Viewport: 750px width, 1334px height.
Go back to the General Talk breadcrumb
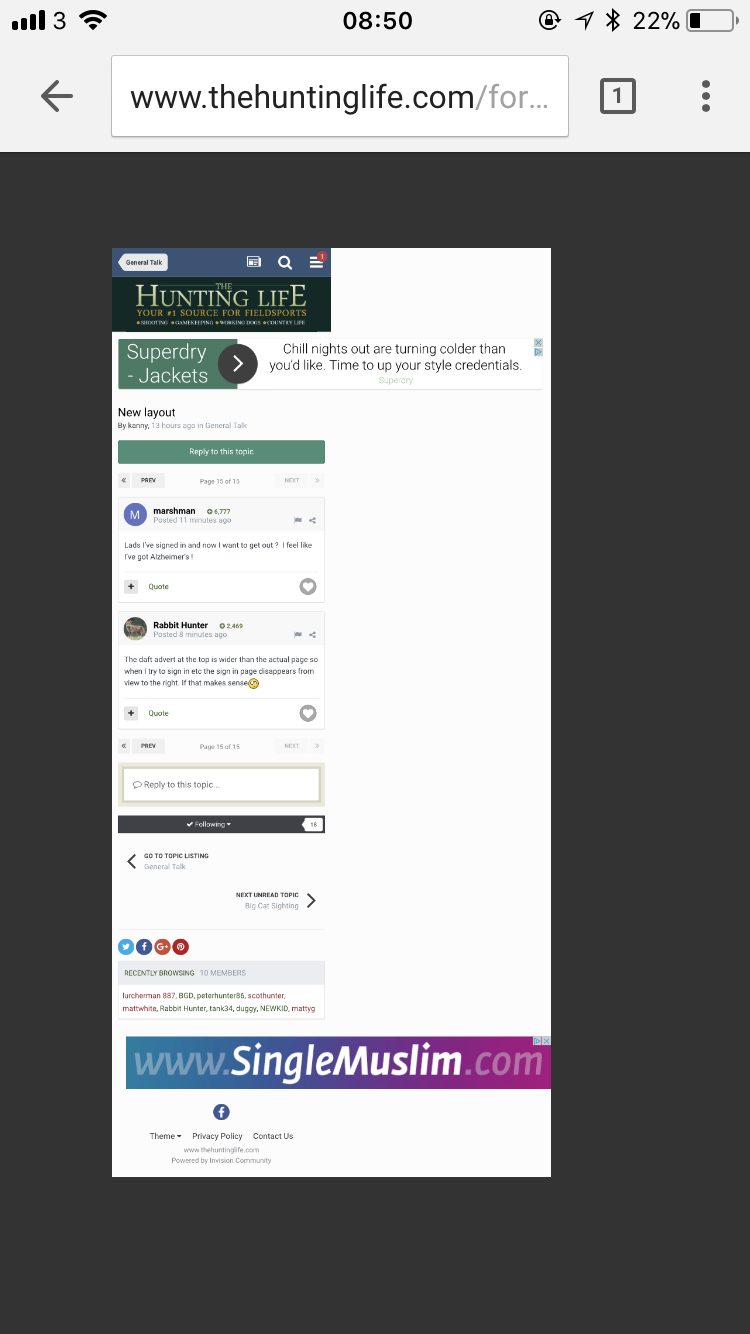click(x=143, y=262)
